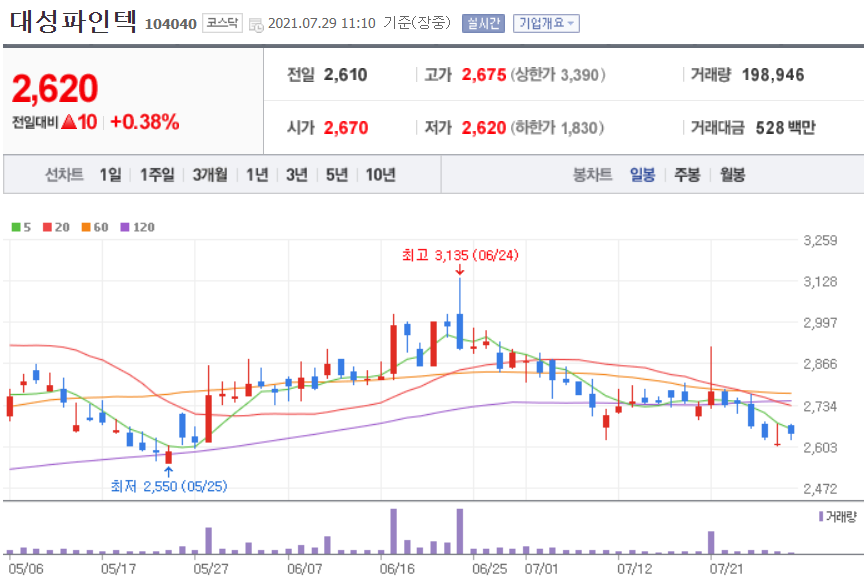This screenshot has height=585, width=864.
Task: Click the 3,259 price axis label
Action: (x=820, y=240)
